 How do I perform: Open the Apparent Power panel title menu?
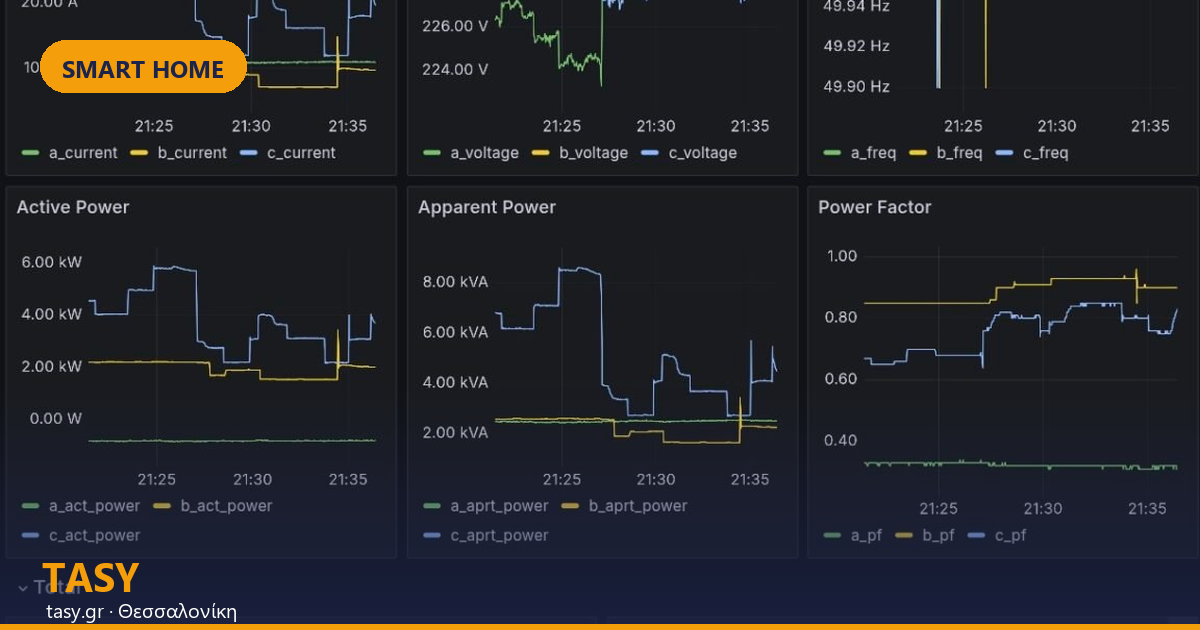[x=487, y=207]
